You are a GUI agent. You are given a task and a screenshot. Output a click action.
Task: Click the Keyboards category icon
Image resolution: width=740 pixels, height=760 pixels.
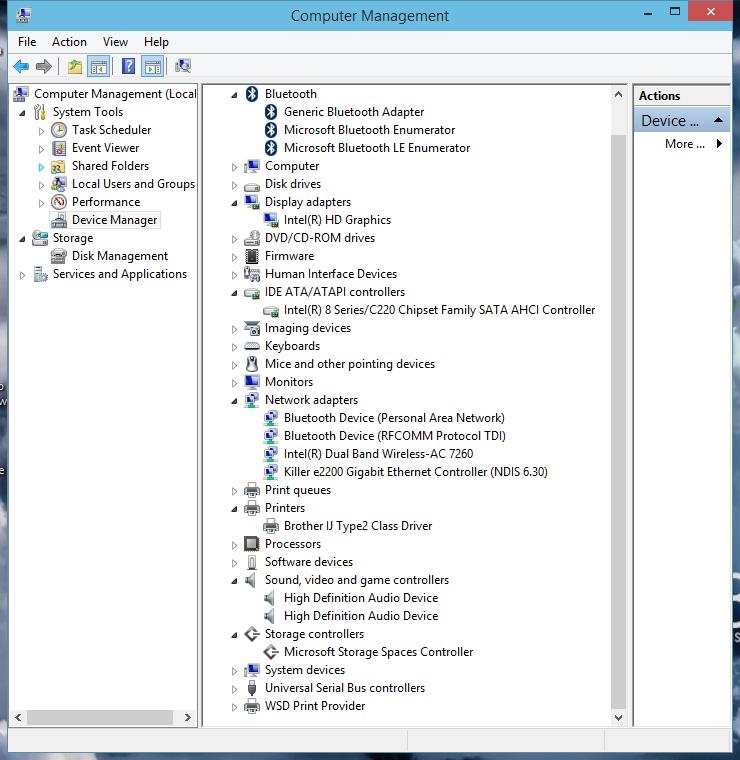[252, 346]
